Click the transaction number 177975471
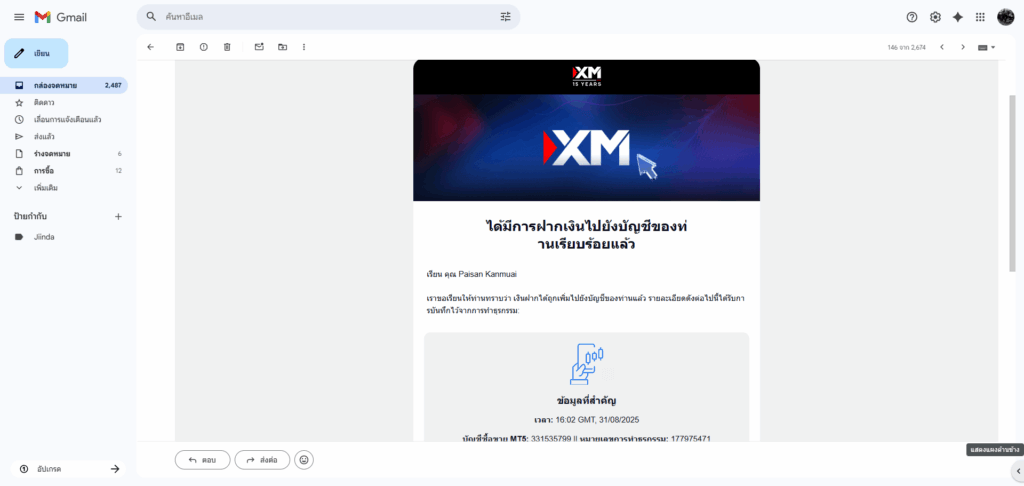 [691, 438]
